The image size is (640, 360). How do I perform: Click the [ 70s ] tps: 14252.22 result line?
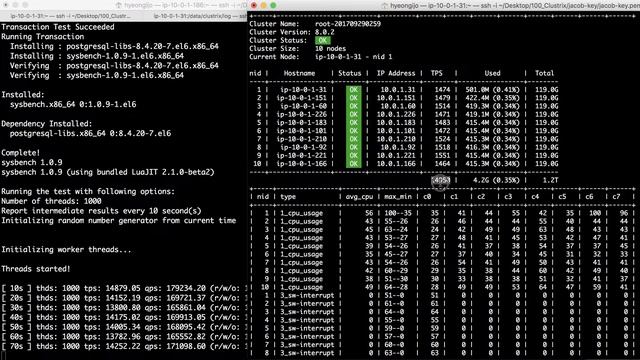tap(124, 346)
